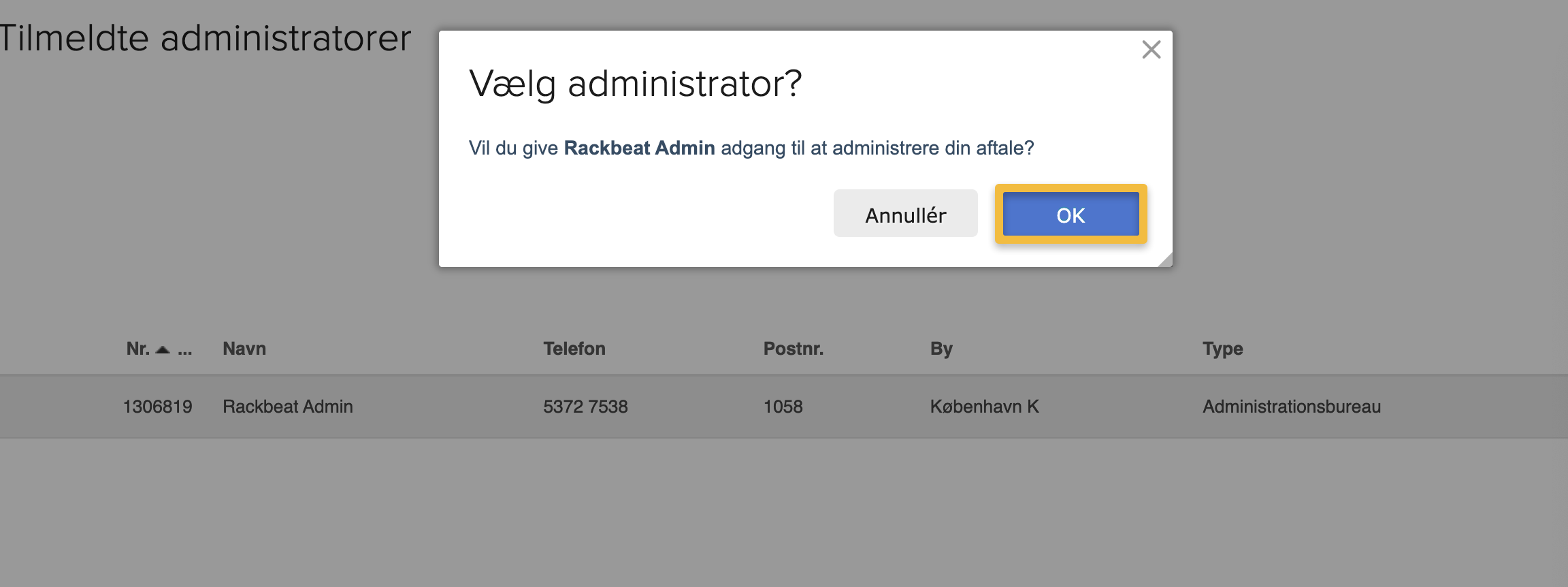Select postal code 1058 in the row
This screenshot has height=587, width=1568.
click(x=783, y=407)
